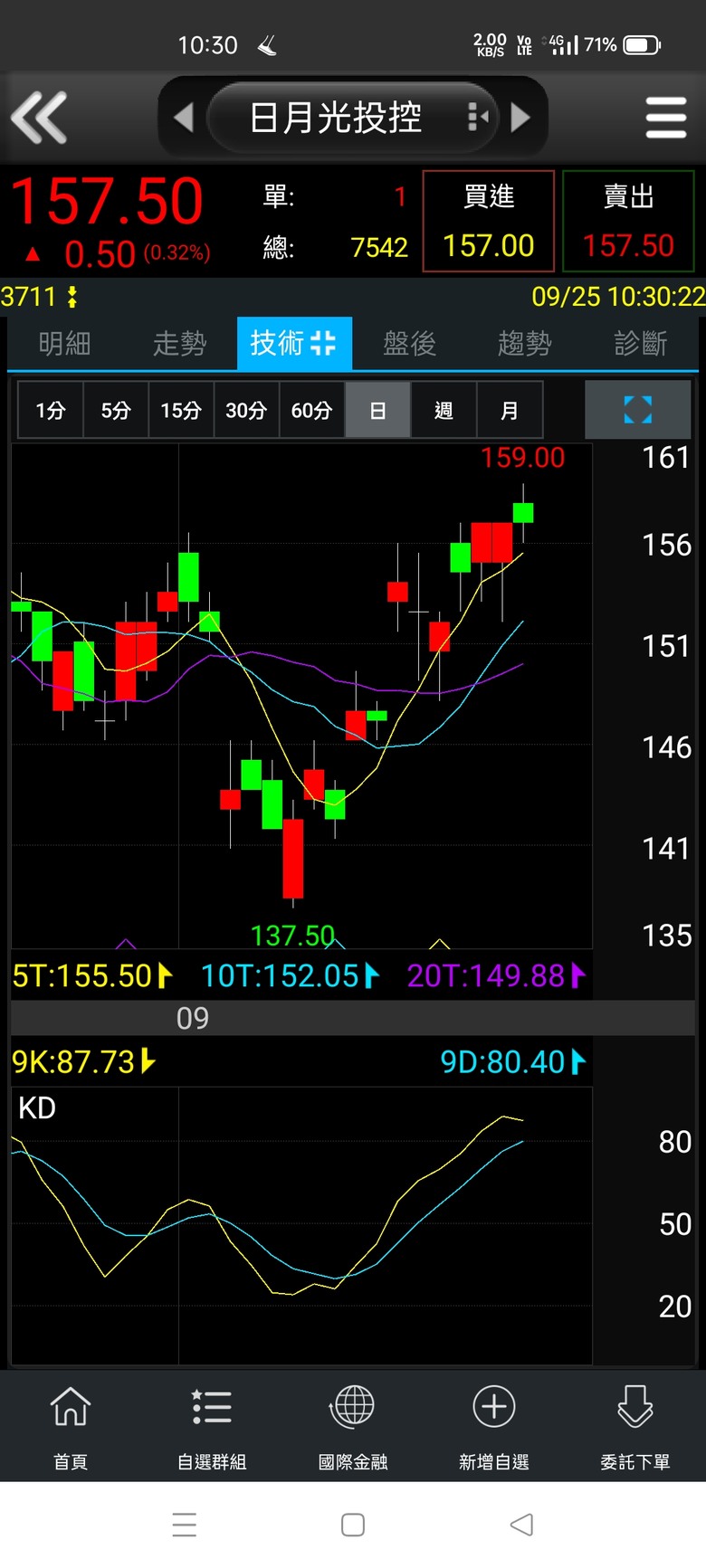Tap the battery status icon
Viewport: 706px width, 1568px height.
coord(642,45)
